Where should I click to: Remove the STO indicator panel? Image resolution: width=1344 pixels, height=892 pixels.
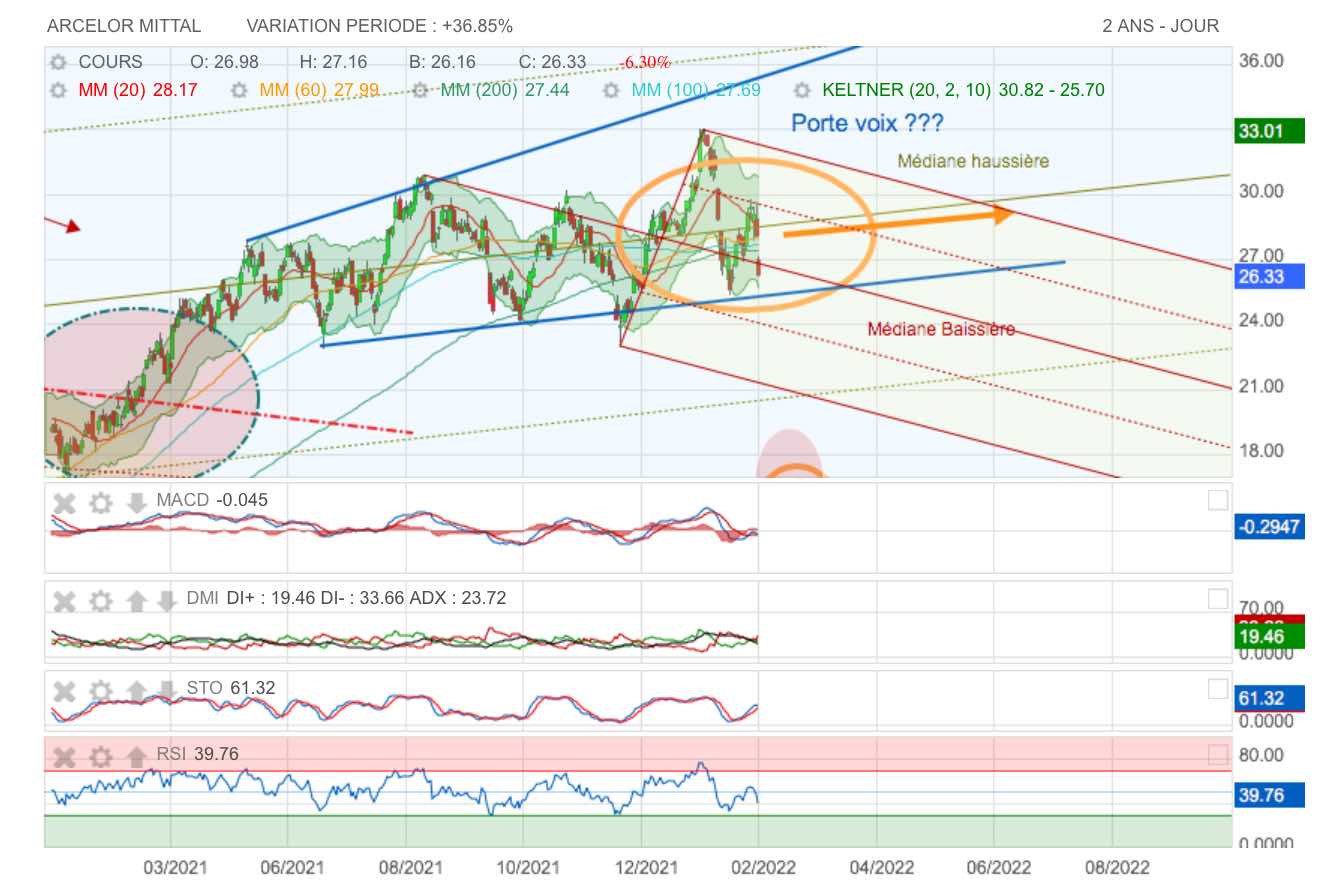click(64, 689)
